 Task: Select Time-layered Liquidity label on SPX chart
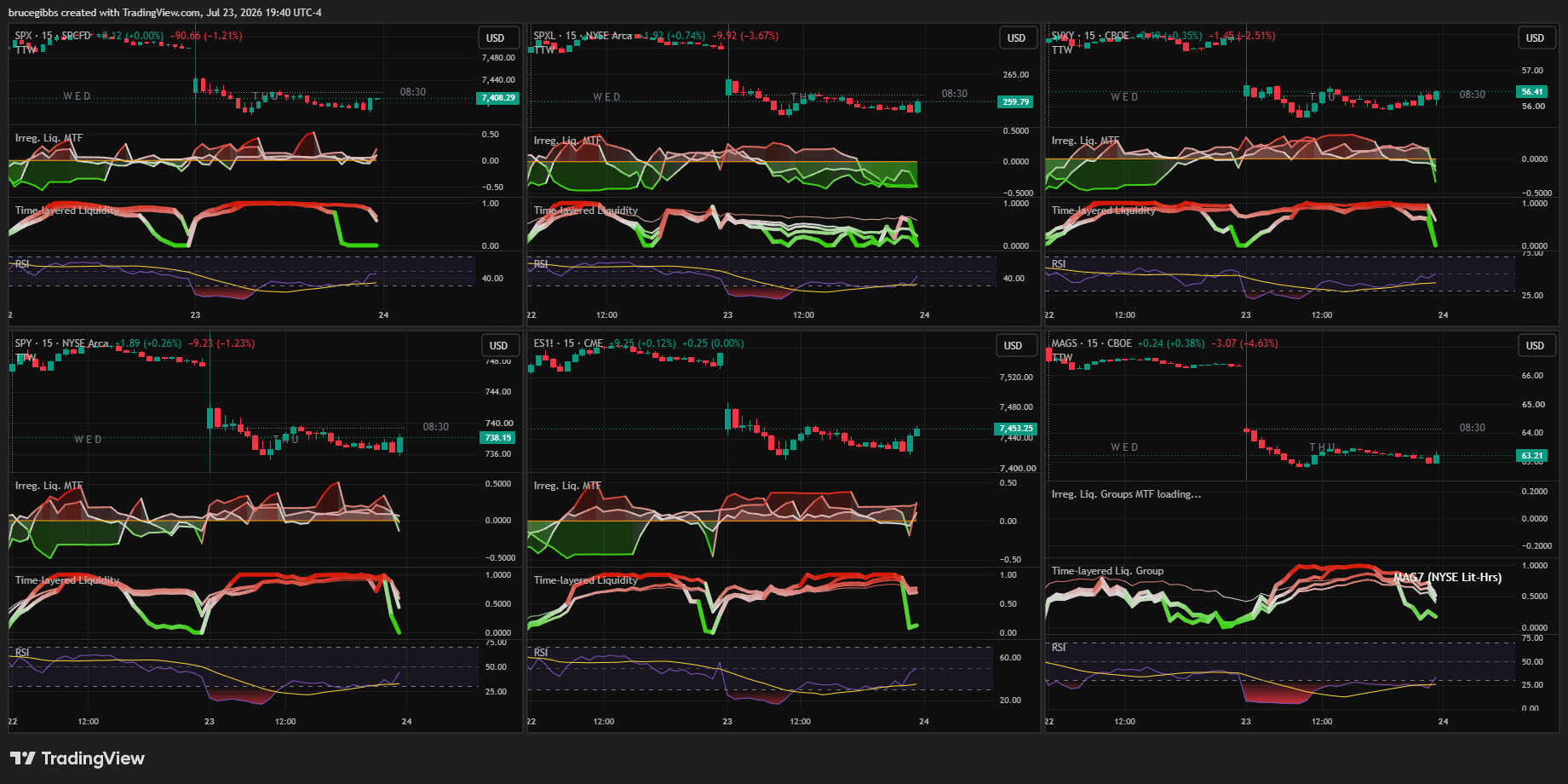[67, 210]
